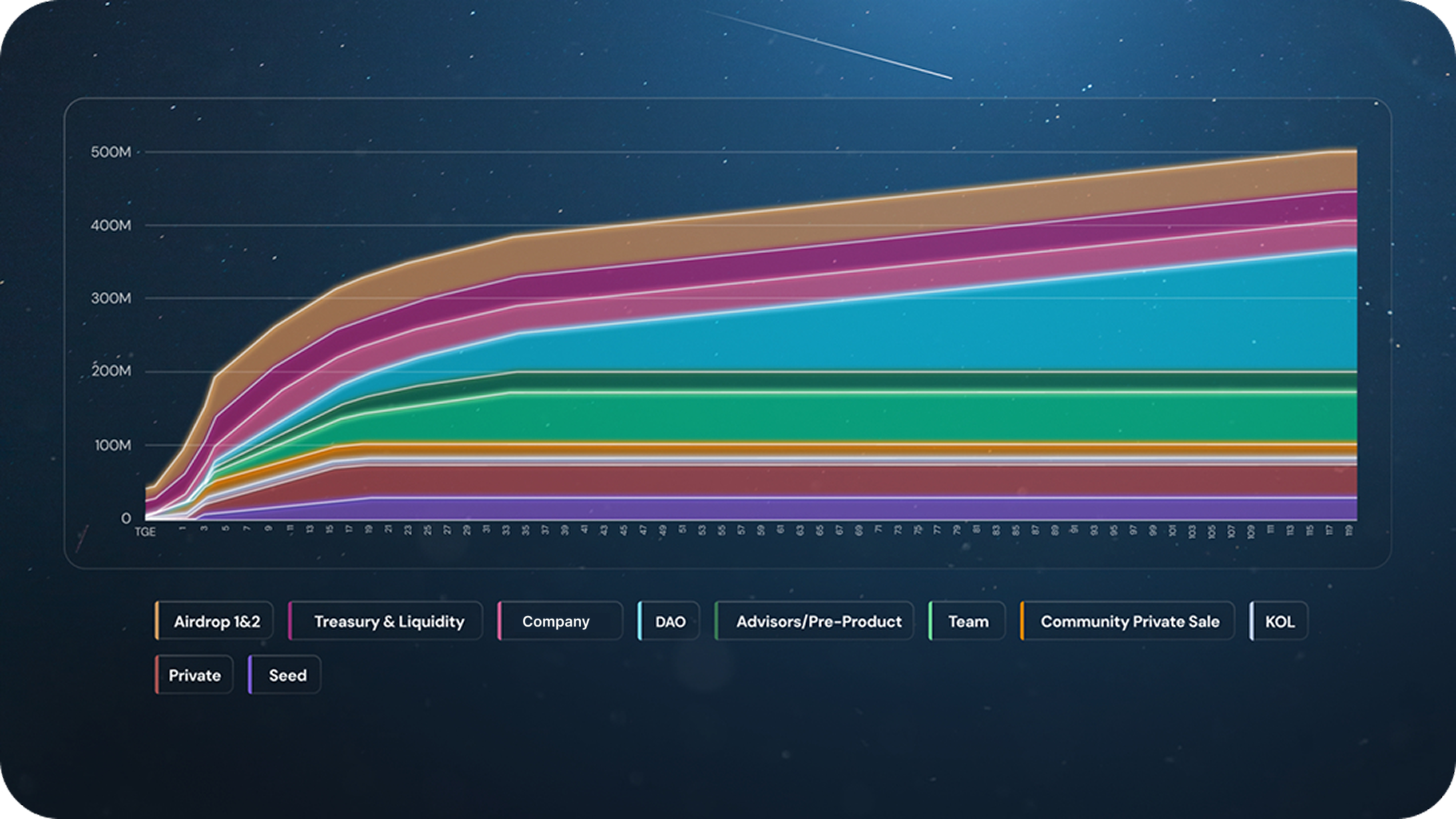Click the orange color bar beside Airdrop 1&2
1456x819 pixels.
(x=158, y=622)
